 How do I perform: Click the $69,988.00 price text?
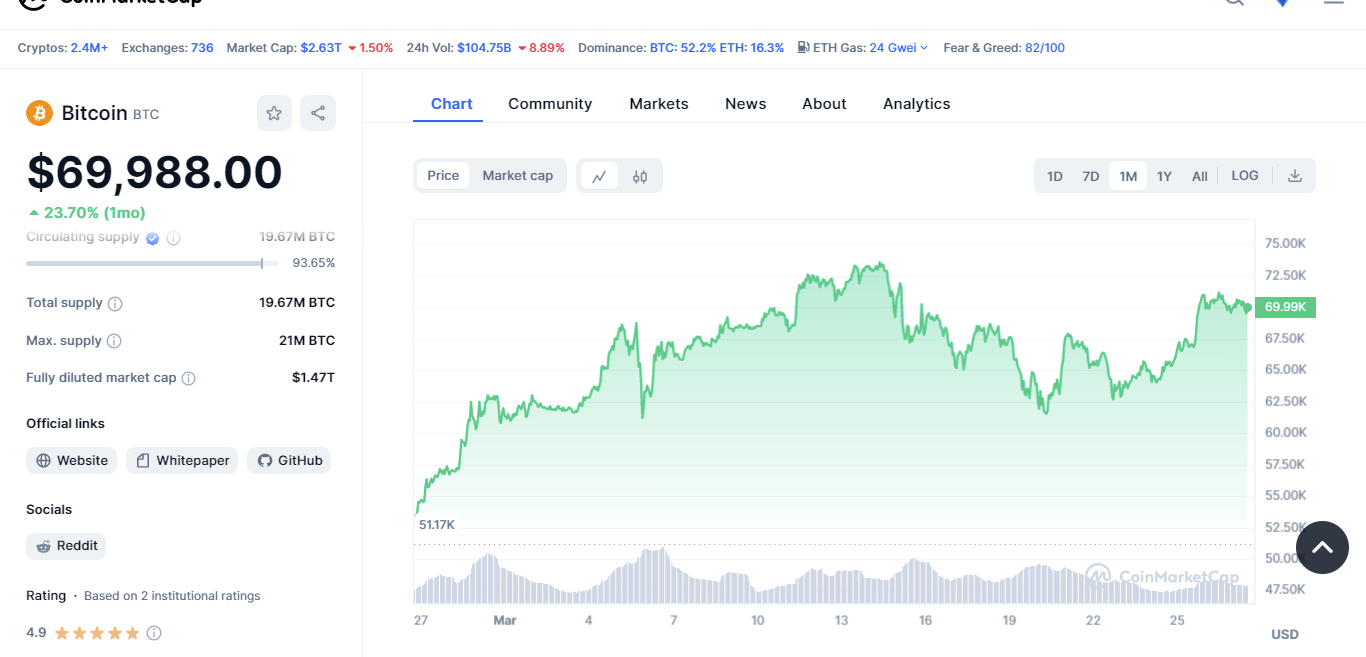154,172
